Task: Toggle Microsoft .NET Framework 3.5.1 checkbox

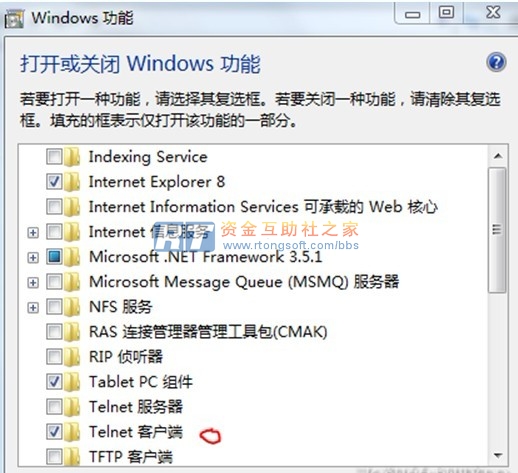Action: click(x=54, y=257)
